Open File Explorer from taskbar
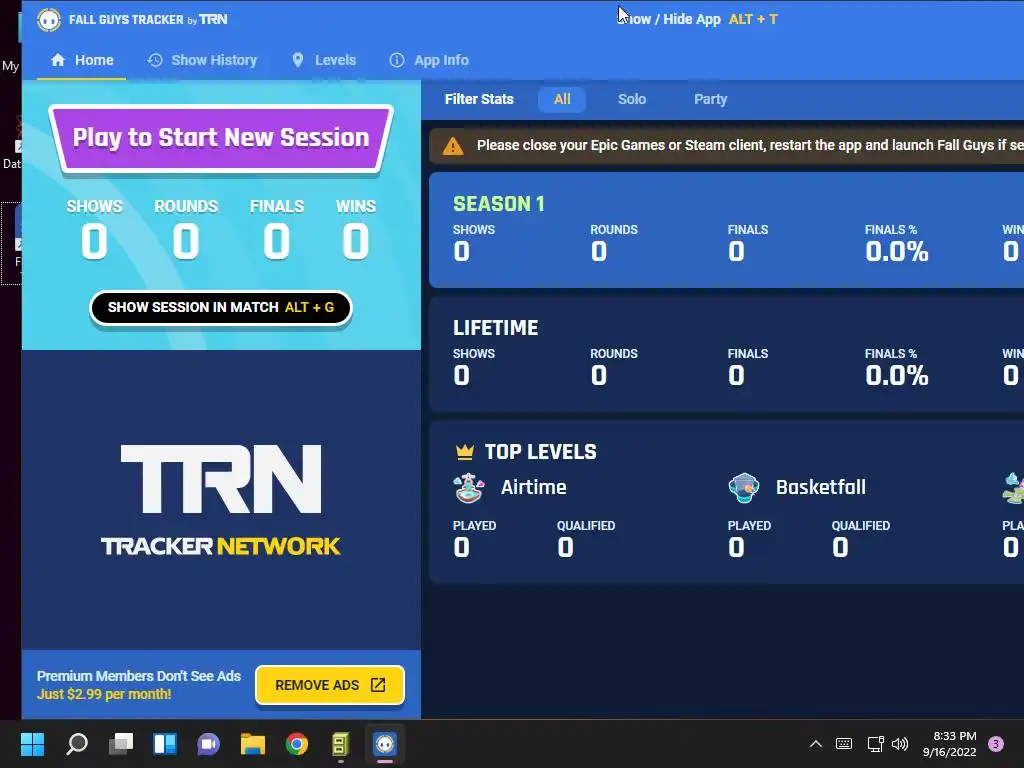The height and width of the screenshot is (768, 1024). pyautogui.click(x=253, y=744)
